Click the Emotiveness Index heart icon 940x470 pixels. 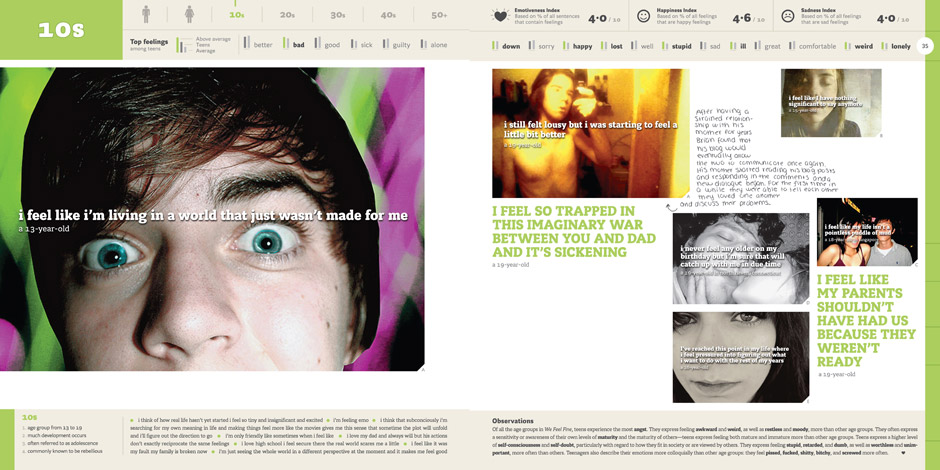tap(500, 16)
